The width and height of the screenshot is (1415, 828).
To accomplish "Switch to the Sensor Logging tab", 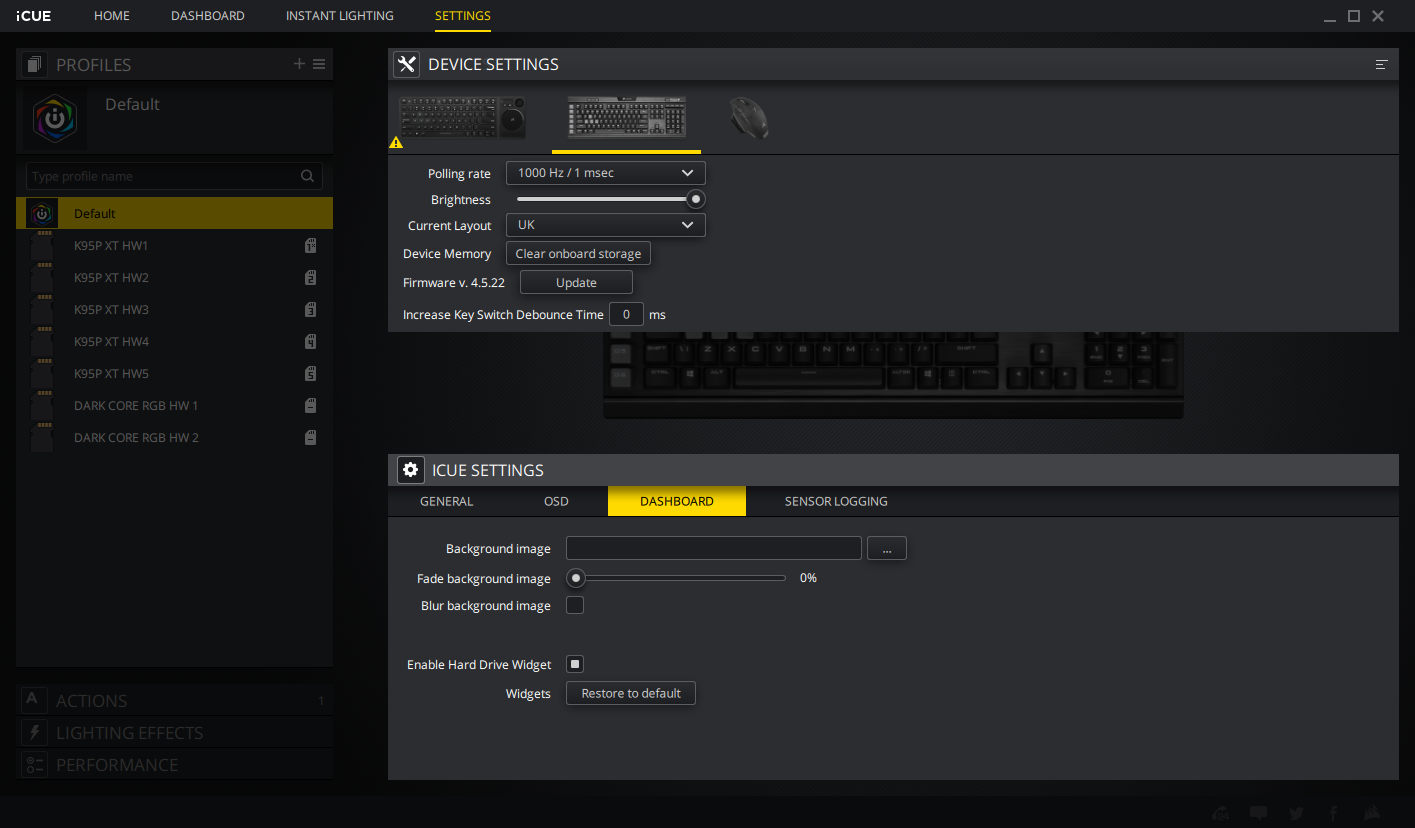I will (836, 501).
